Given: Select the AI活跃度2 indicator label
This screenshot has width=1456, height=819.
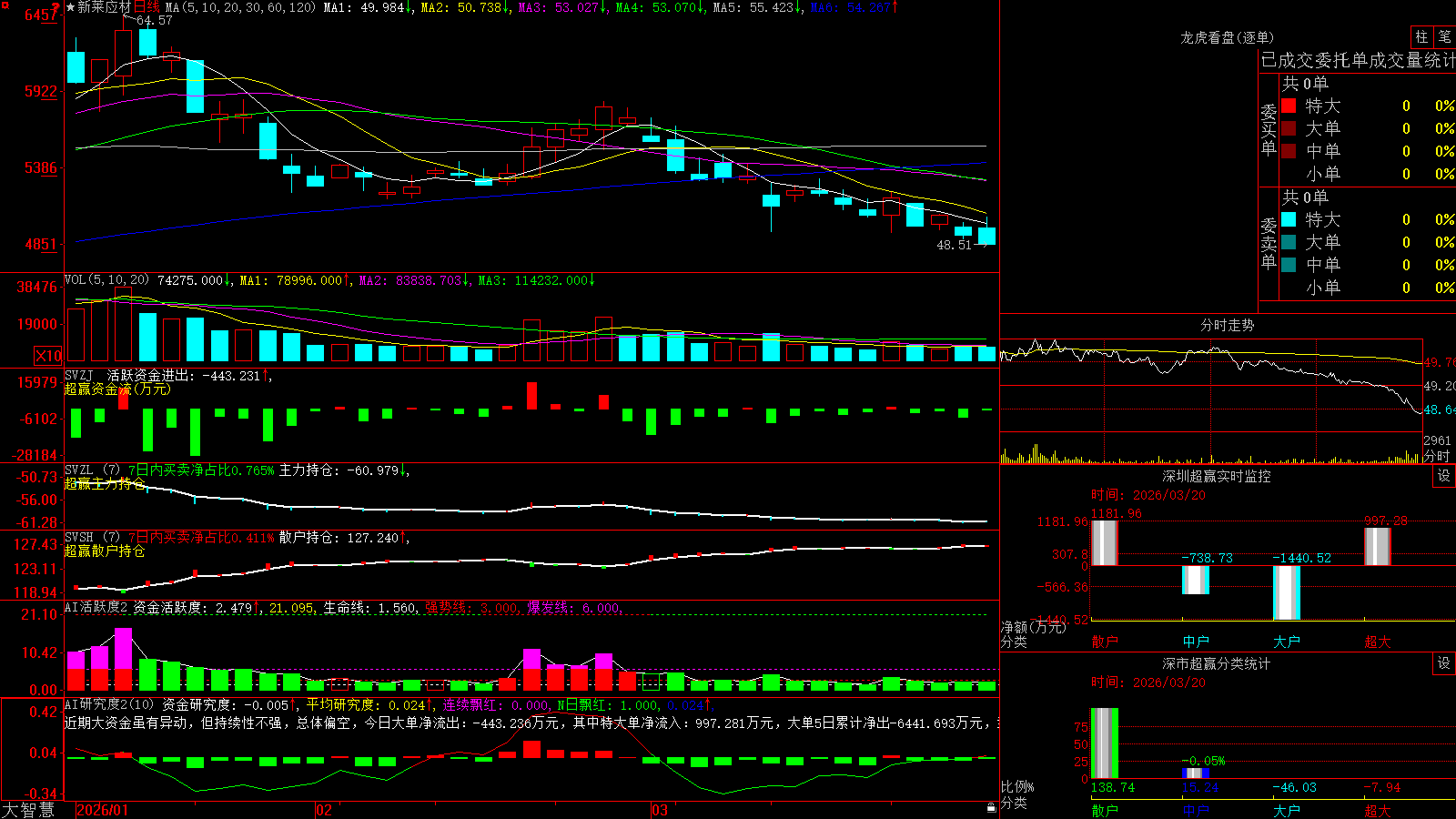Looking at the screenshot, I should click(96, 607).
